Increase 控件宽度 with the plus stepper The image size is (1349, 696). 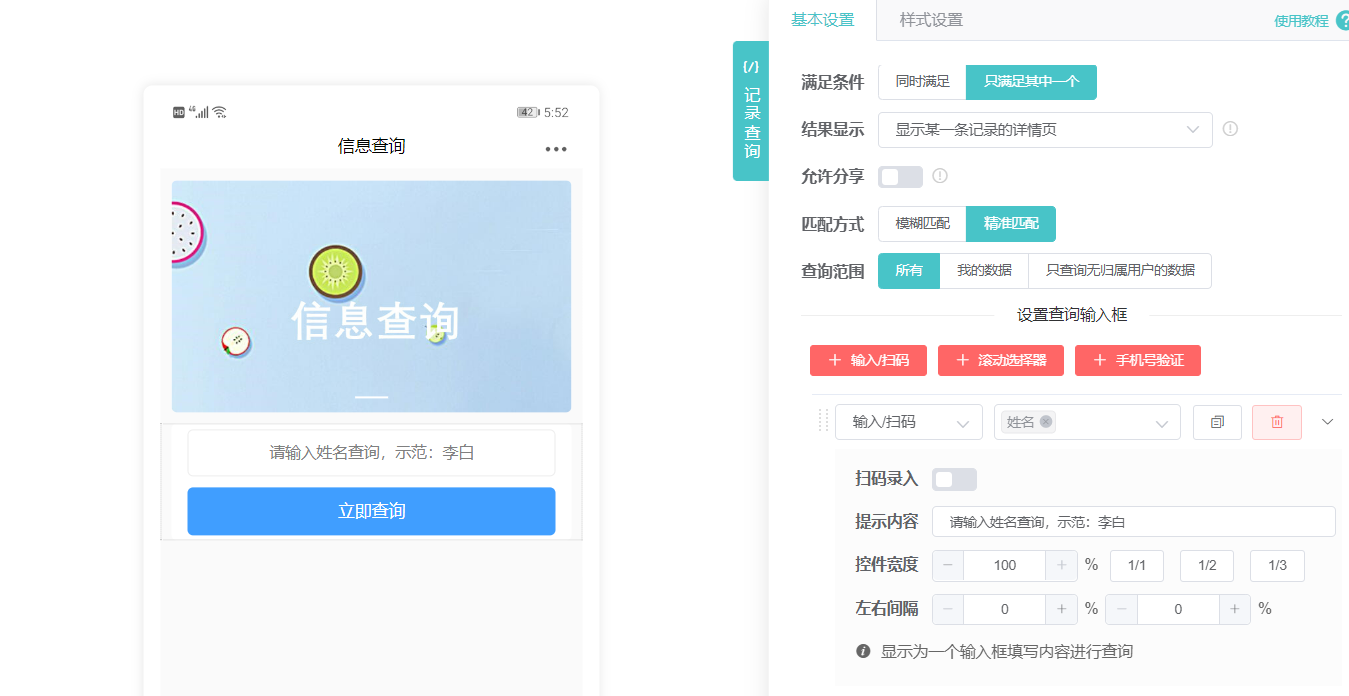click(1060, 565)
